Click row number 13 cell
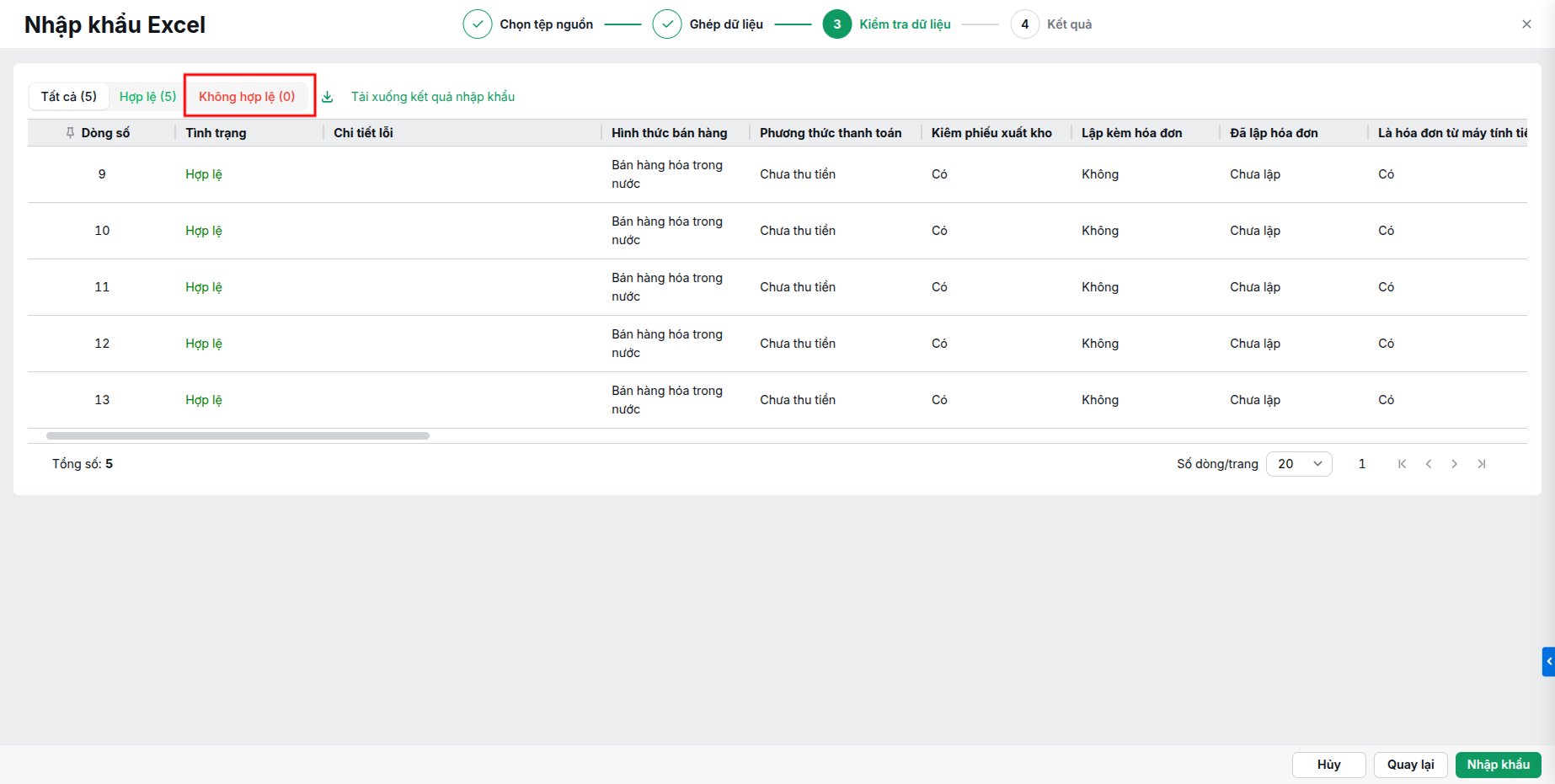Screen dimensions: 1555x784 pyautogui.click(x=102, y=400)
